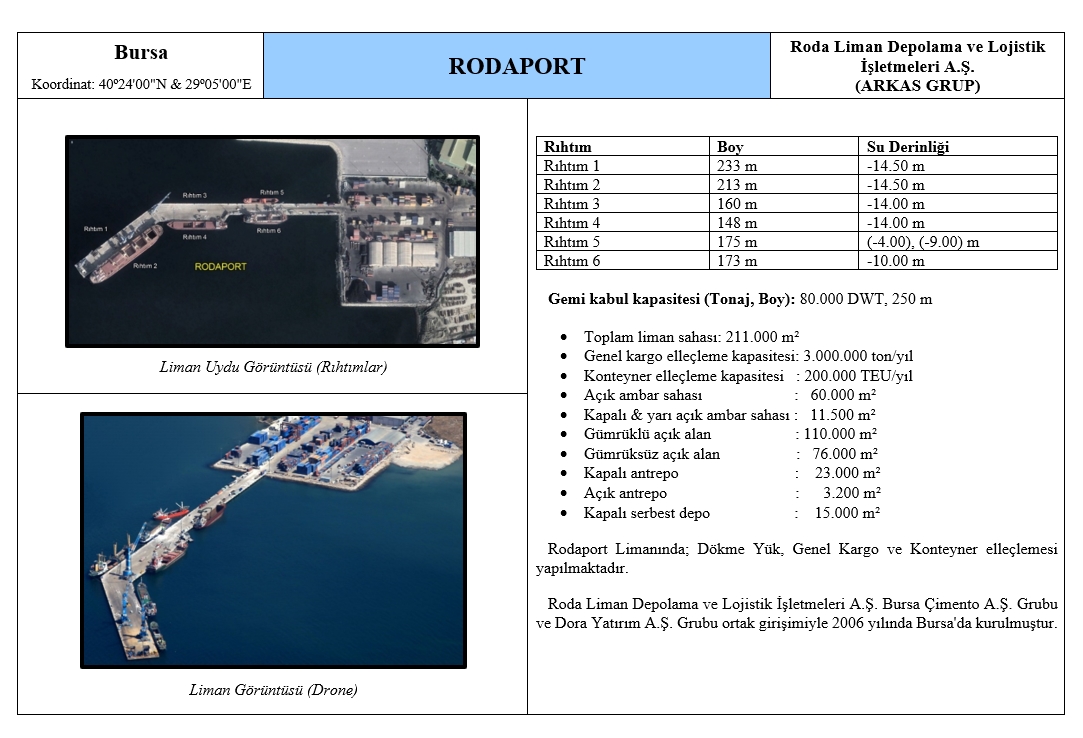The width and height of the screenshot is (1083, 738).
Task: Select the Rıhtım 4 table cell
Action: [x=622, y=223]
